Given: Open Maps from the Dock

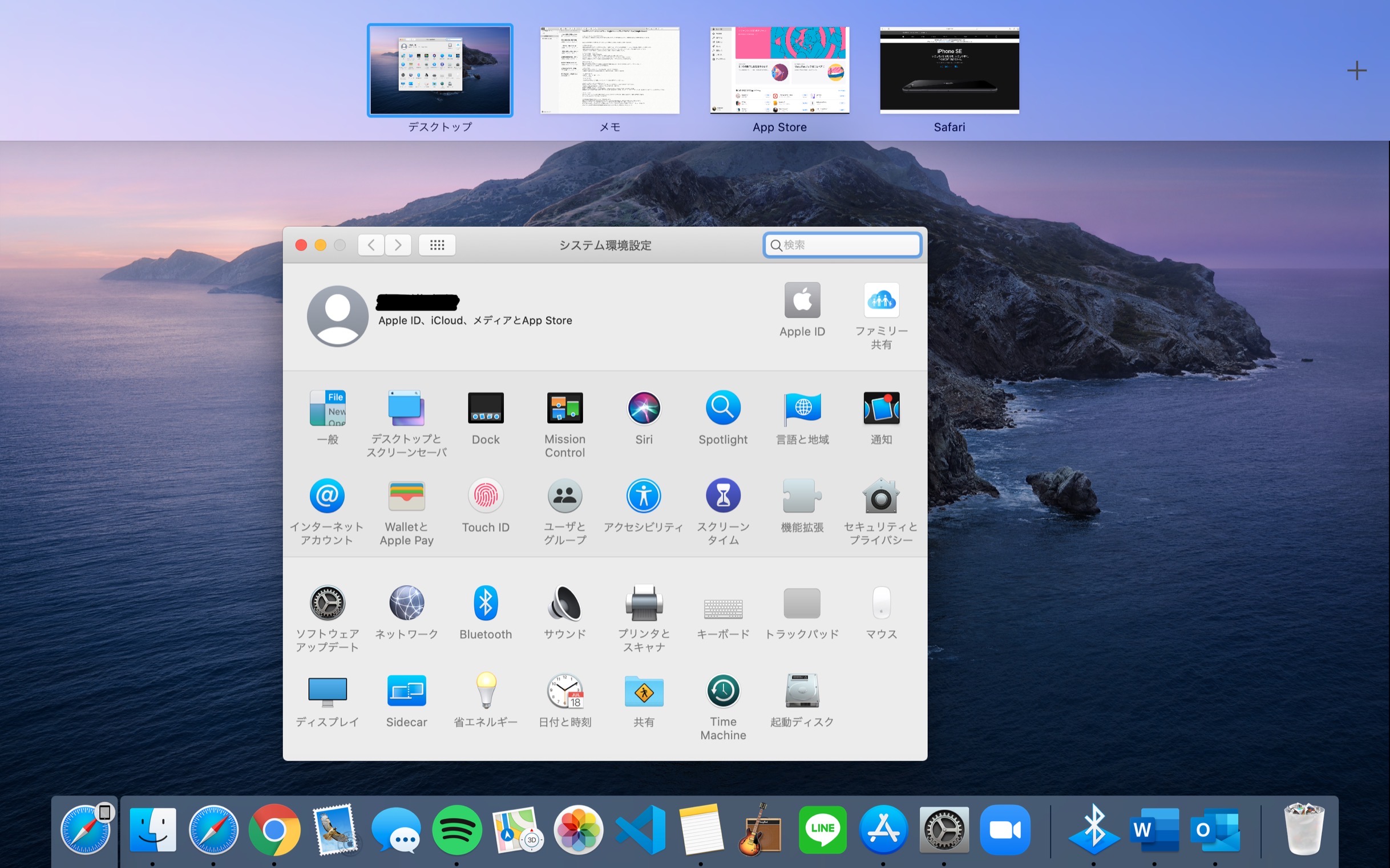Looking at the screenshot, I should click(518, 830).
